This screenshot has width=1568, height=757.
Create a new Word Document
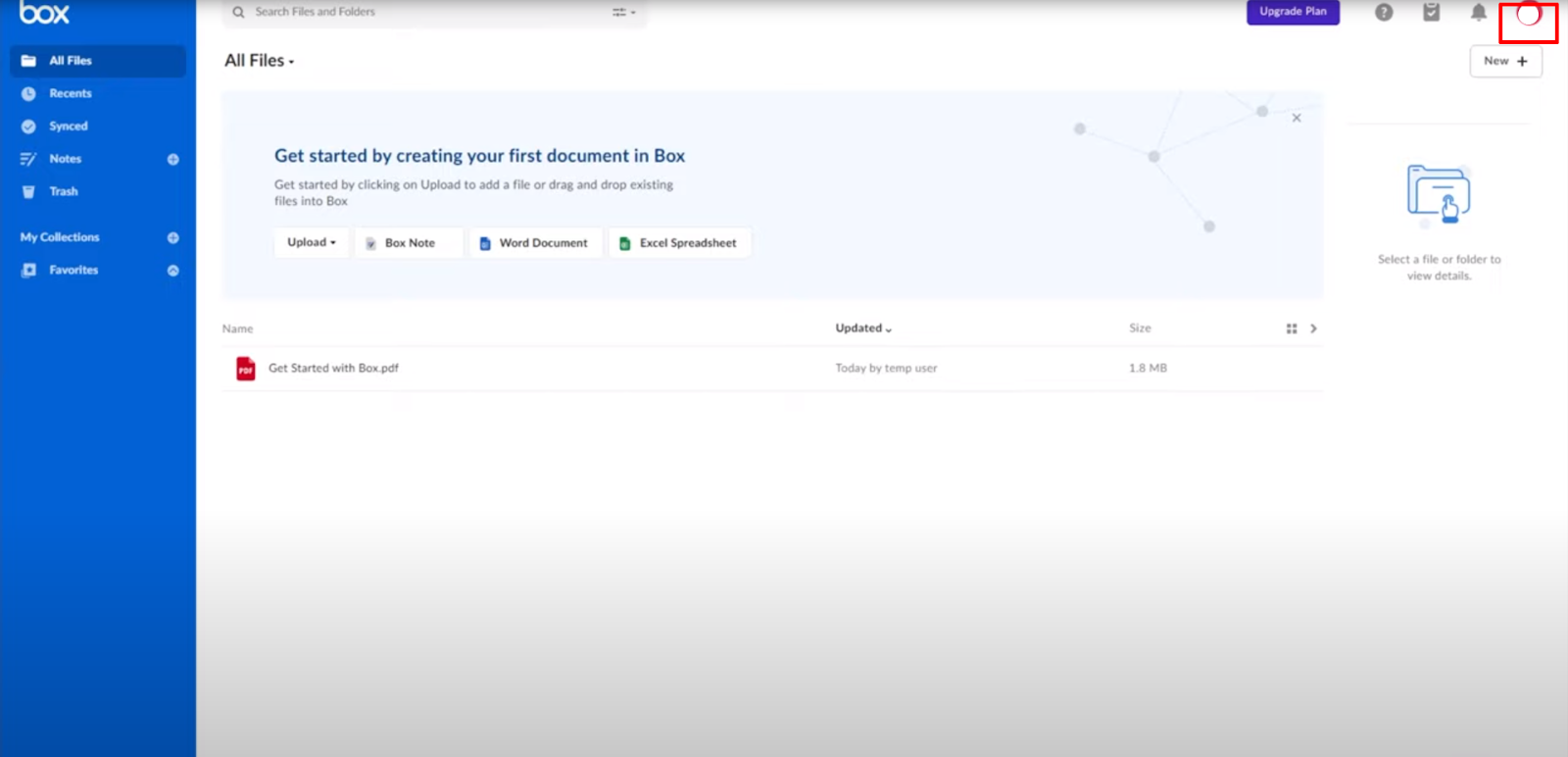[x=535, y=243]
